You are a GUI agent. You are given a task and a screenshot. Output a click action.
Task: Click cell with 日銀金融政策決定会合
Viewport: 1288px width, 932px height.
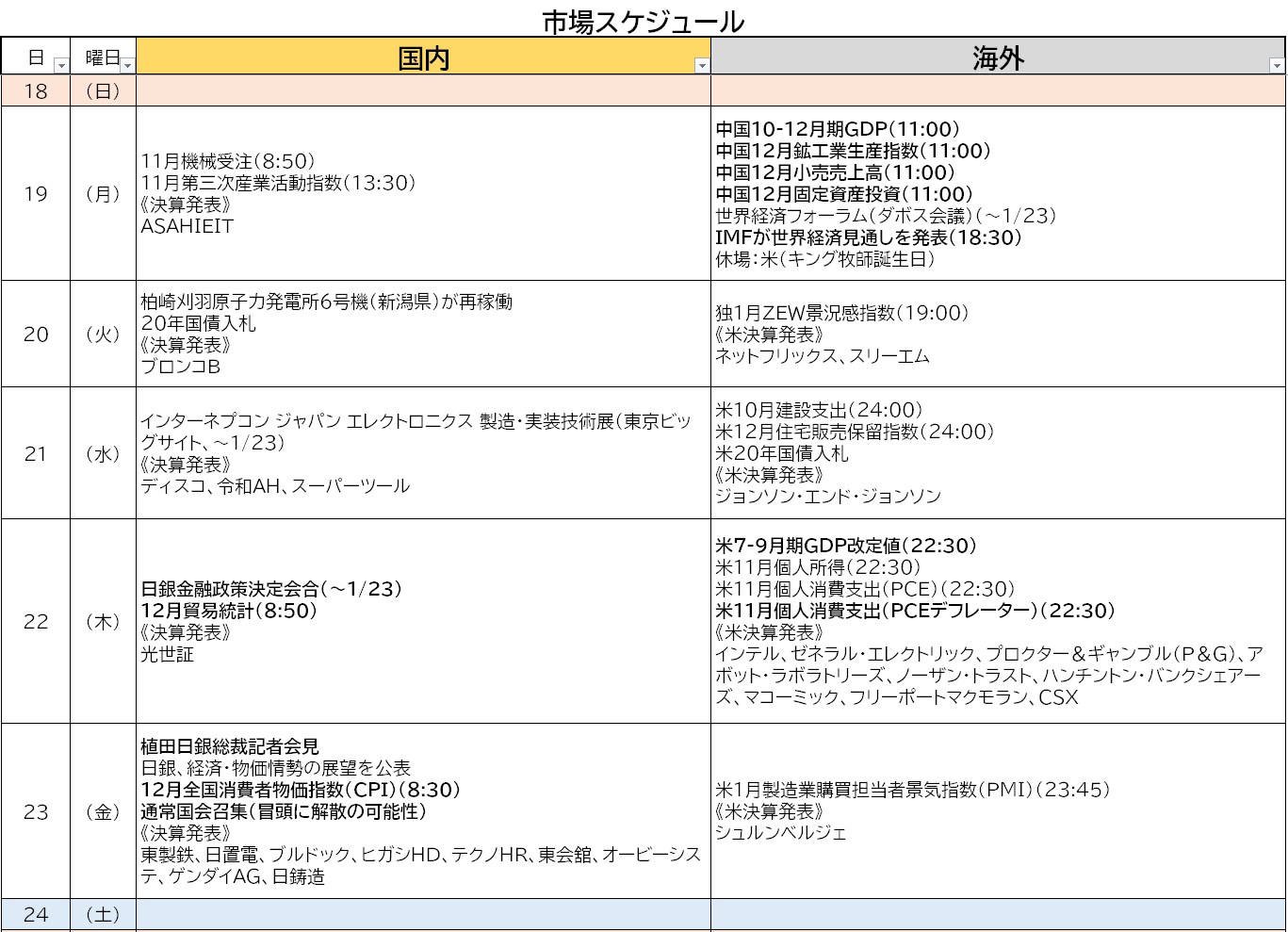(x=423, y=621)
